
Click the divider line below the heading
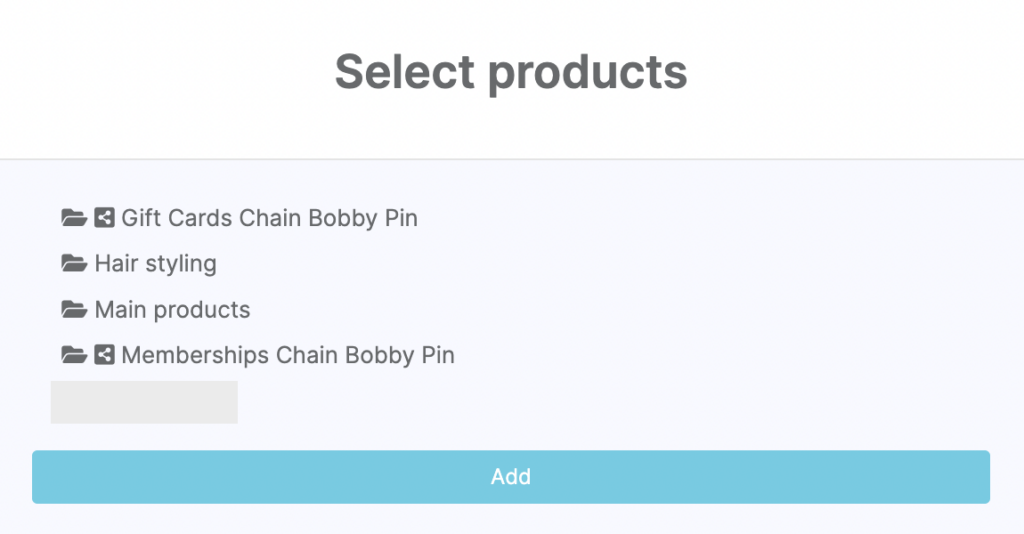(512, 159)
